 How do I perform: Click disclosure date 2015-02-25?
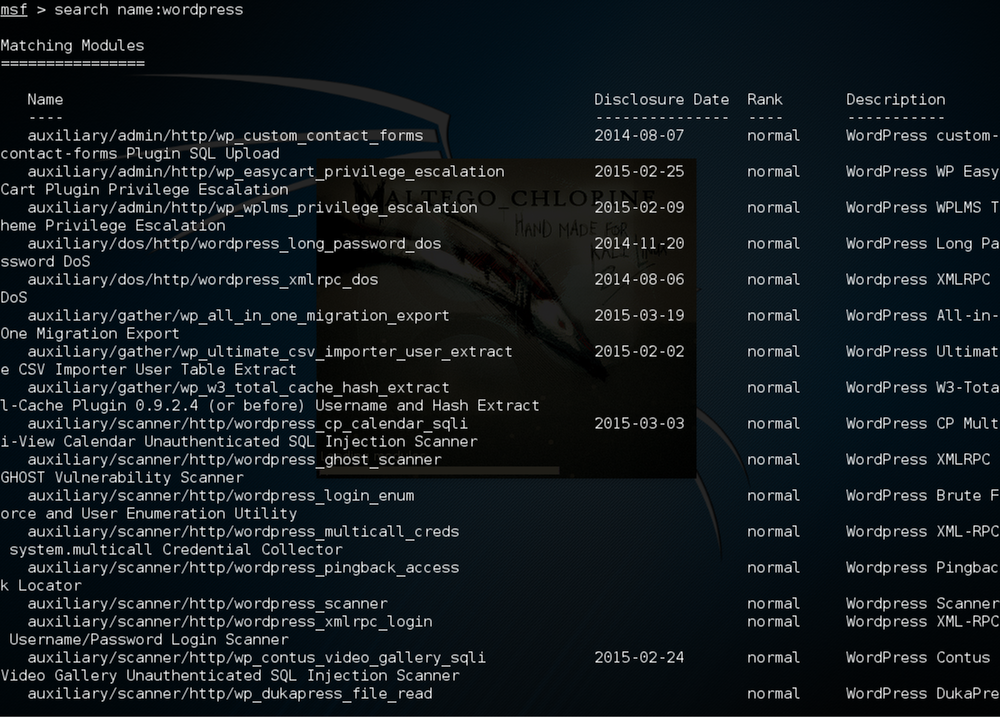(x=639, y=172)
